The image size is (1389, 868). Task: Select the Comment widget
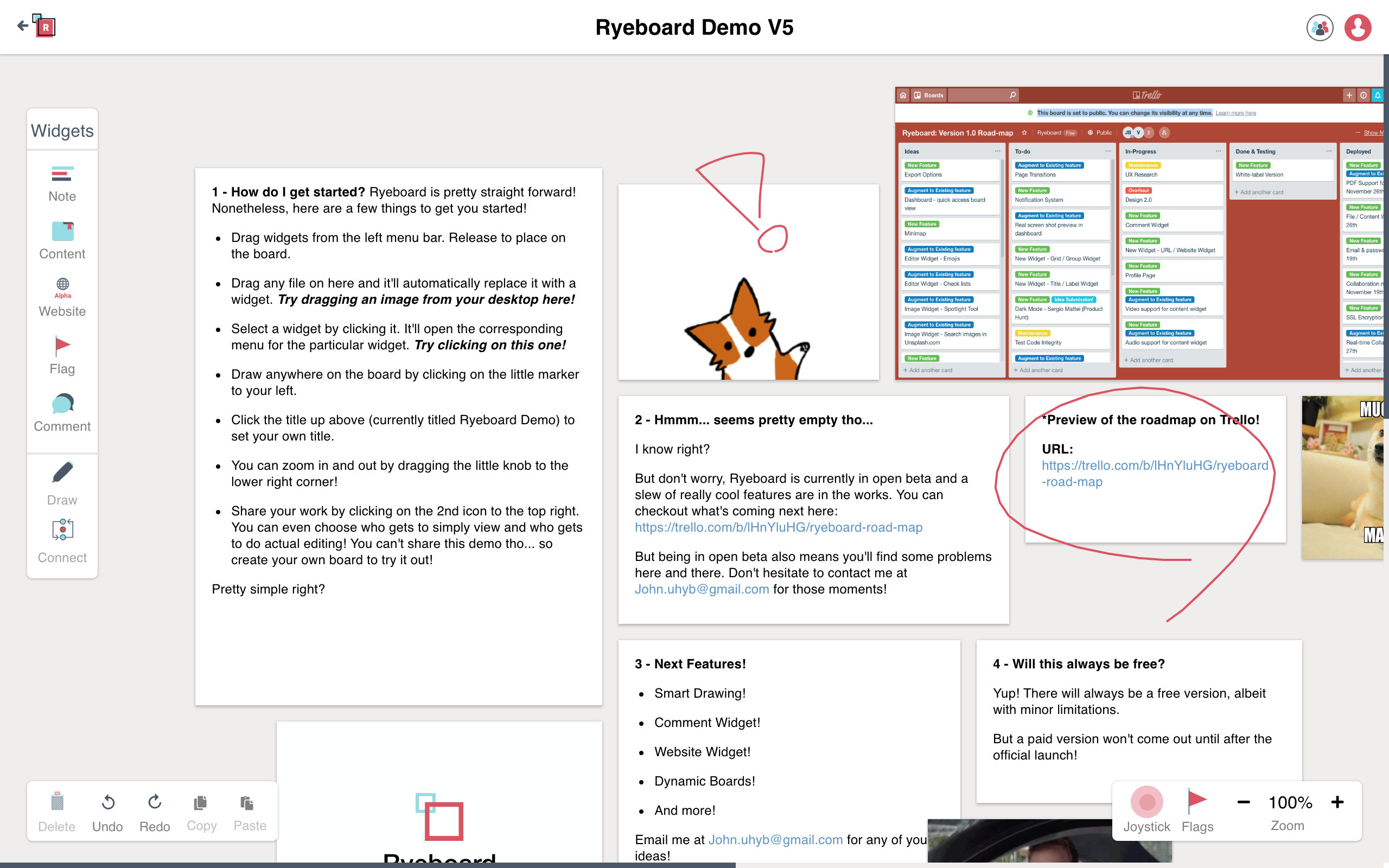pos(62,413)
